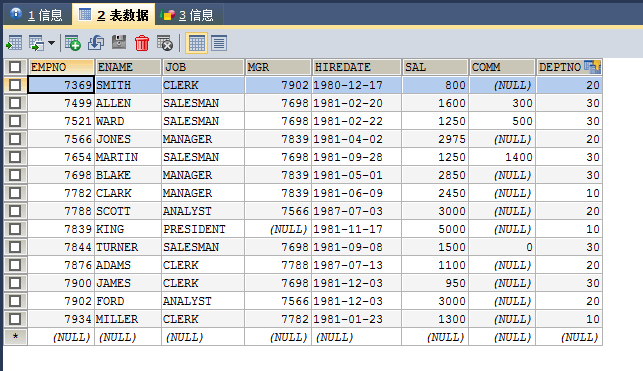This screenshot has width=643, height=371.
Task: Toggle the select-all header checkbox
Action: [x=15, y=67]
